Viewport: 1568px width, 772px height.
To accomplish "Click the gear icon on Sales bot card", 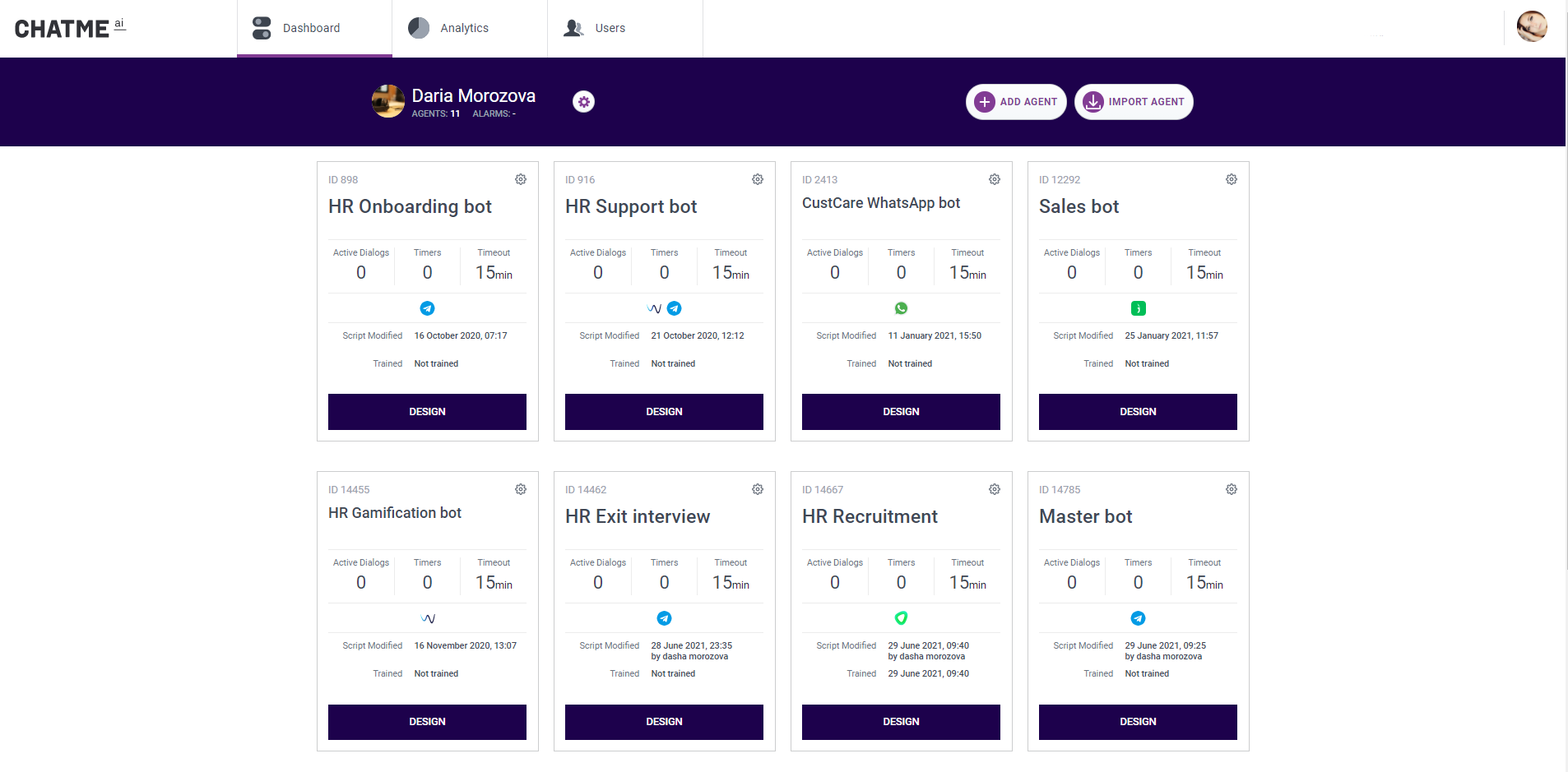I will (1232, 179).
